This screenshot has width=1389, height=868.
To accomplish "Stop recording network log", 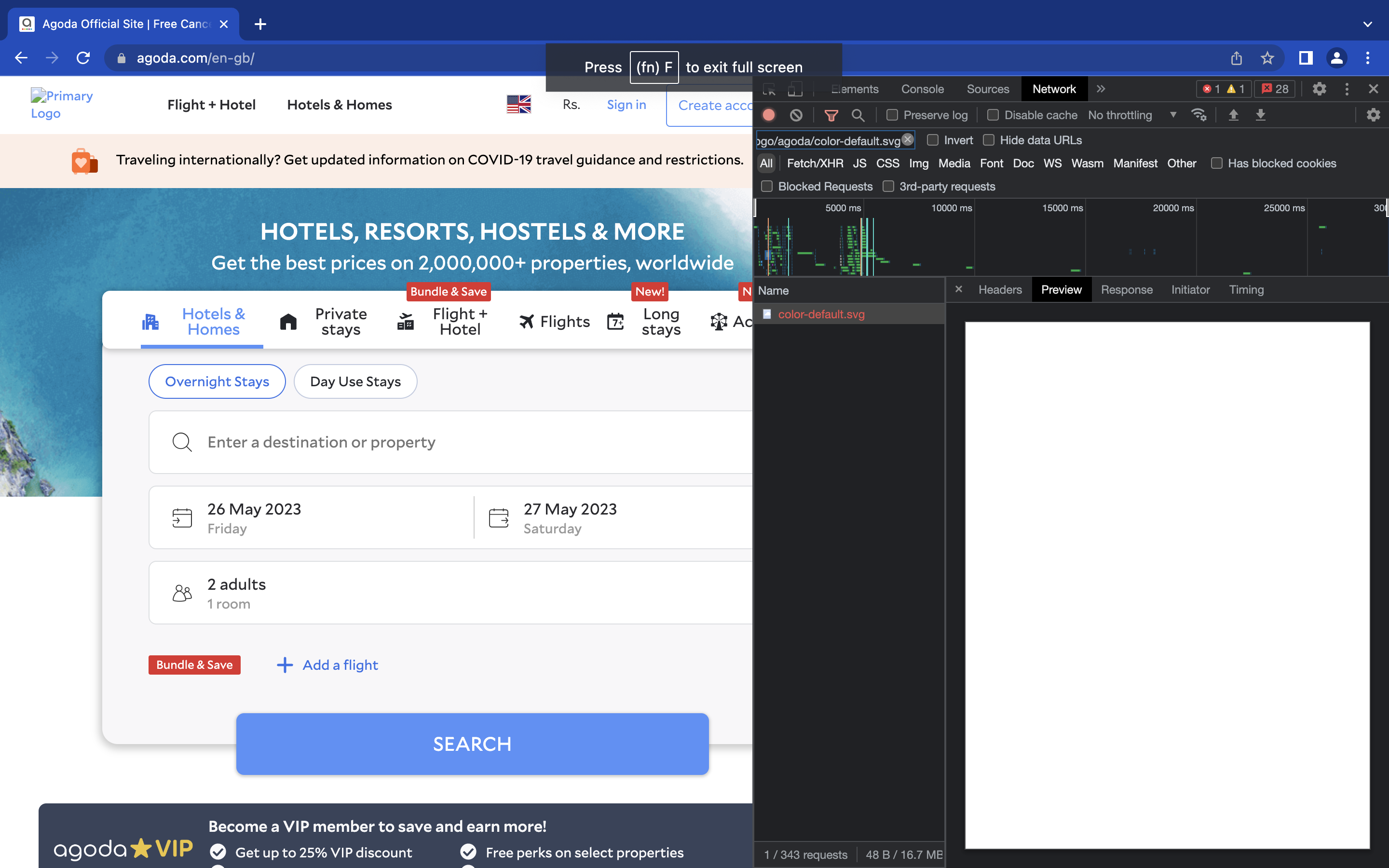I will [769, 115].
